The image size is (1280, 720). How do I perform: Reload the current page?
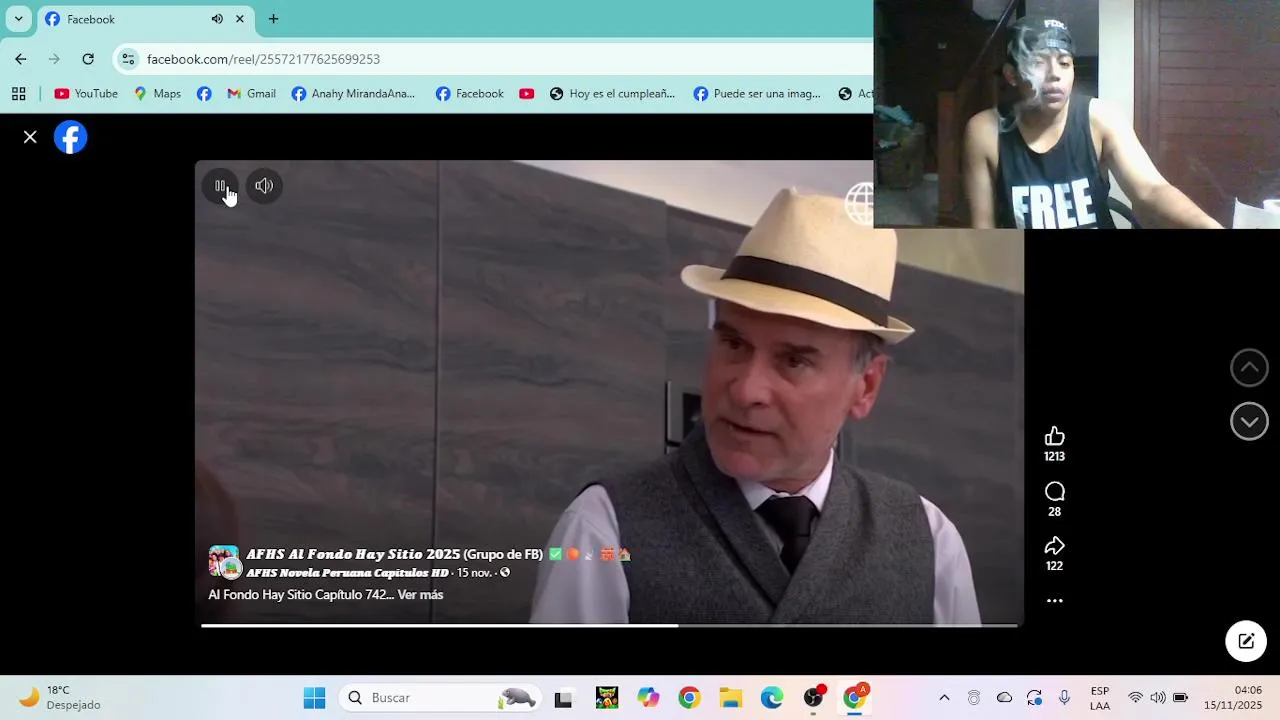point(88,59)
